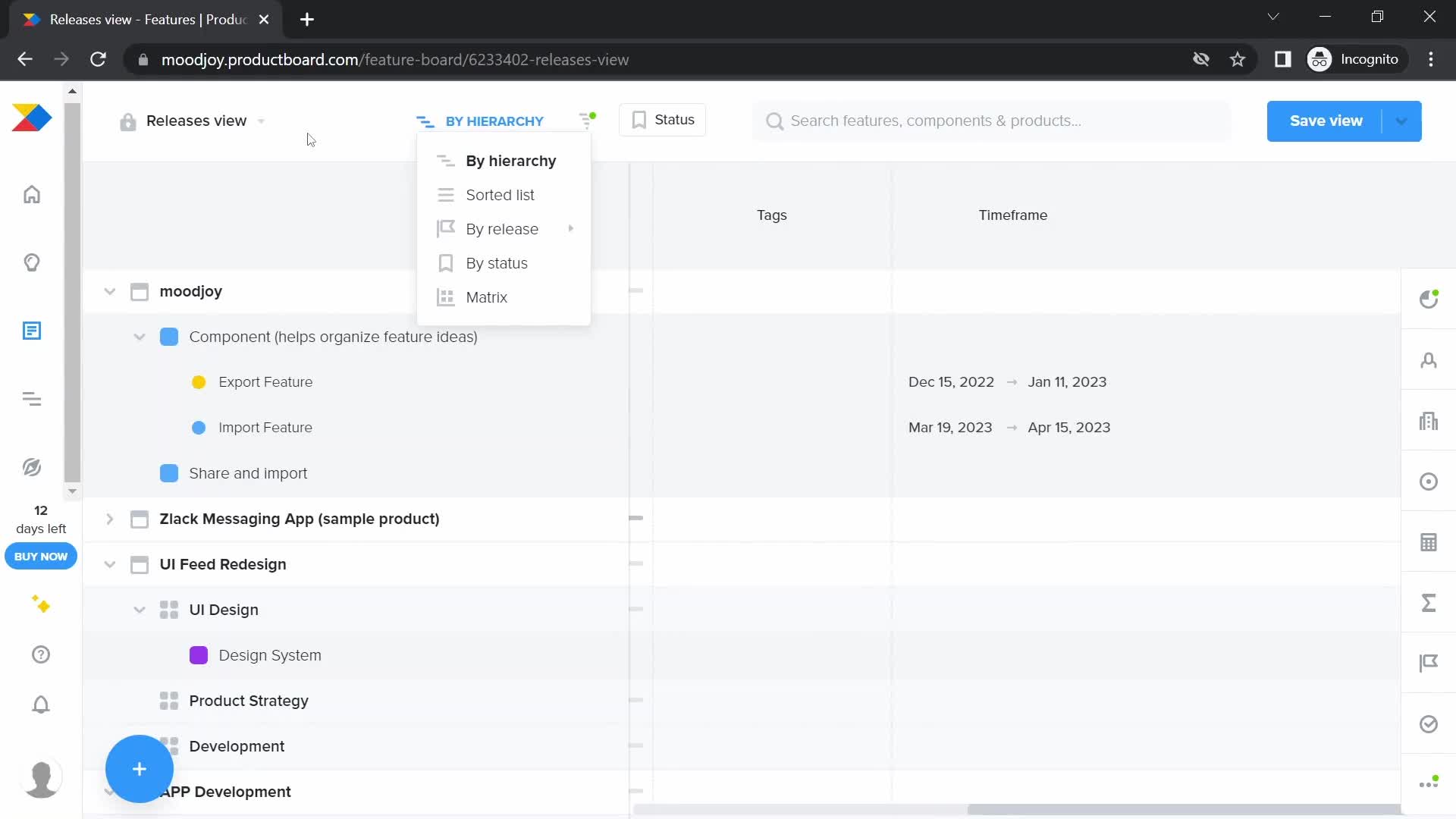Click the Export Feature yellow status dot
The height and width of the screenshot is (819, 1456).
(x=199, y=383)
